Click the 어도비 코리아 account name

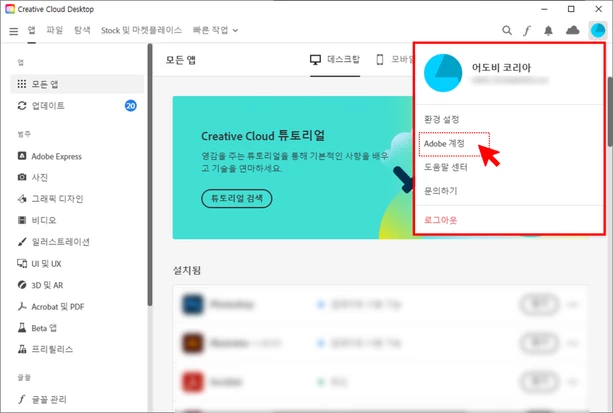[x=501, y=68]
